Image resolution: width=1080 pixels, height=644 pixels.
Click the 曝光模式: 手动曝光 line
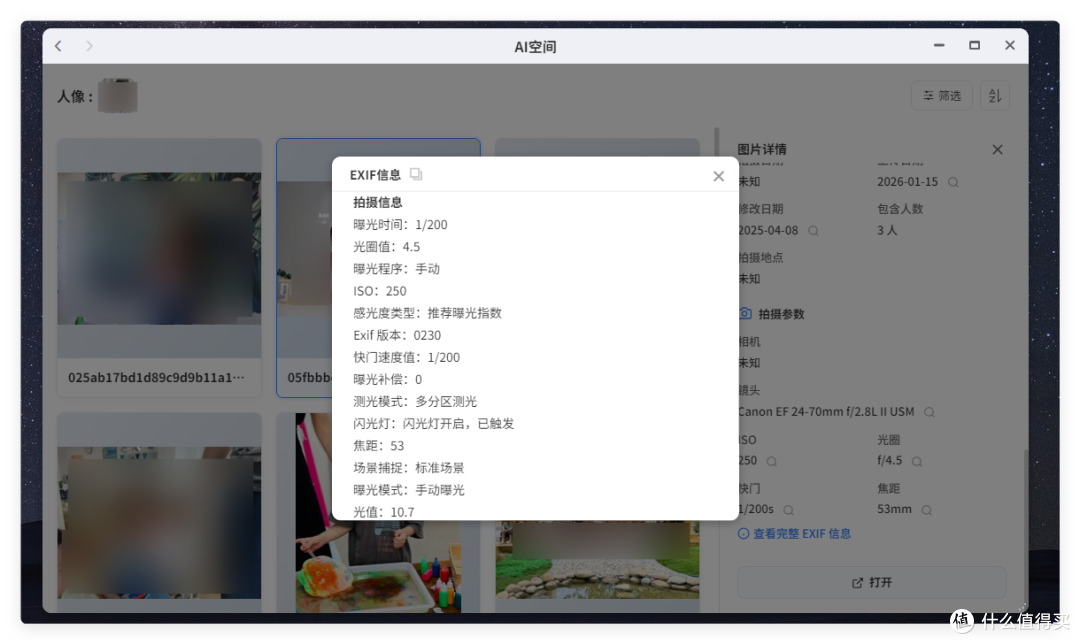408,490
